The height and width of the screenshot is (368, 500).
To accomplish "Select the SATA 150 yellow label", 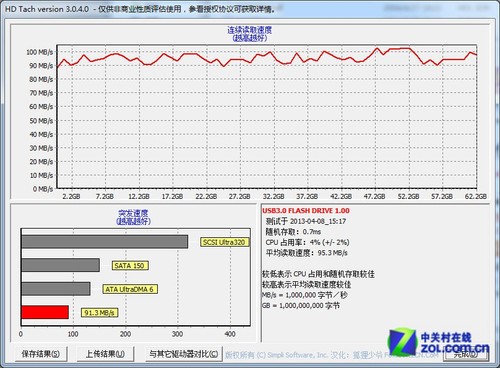I will tap(130, 266).
